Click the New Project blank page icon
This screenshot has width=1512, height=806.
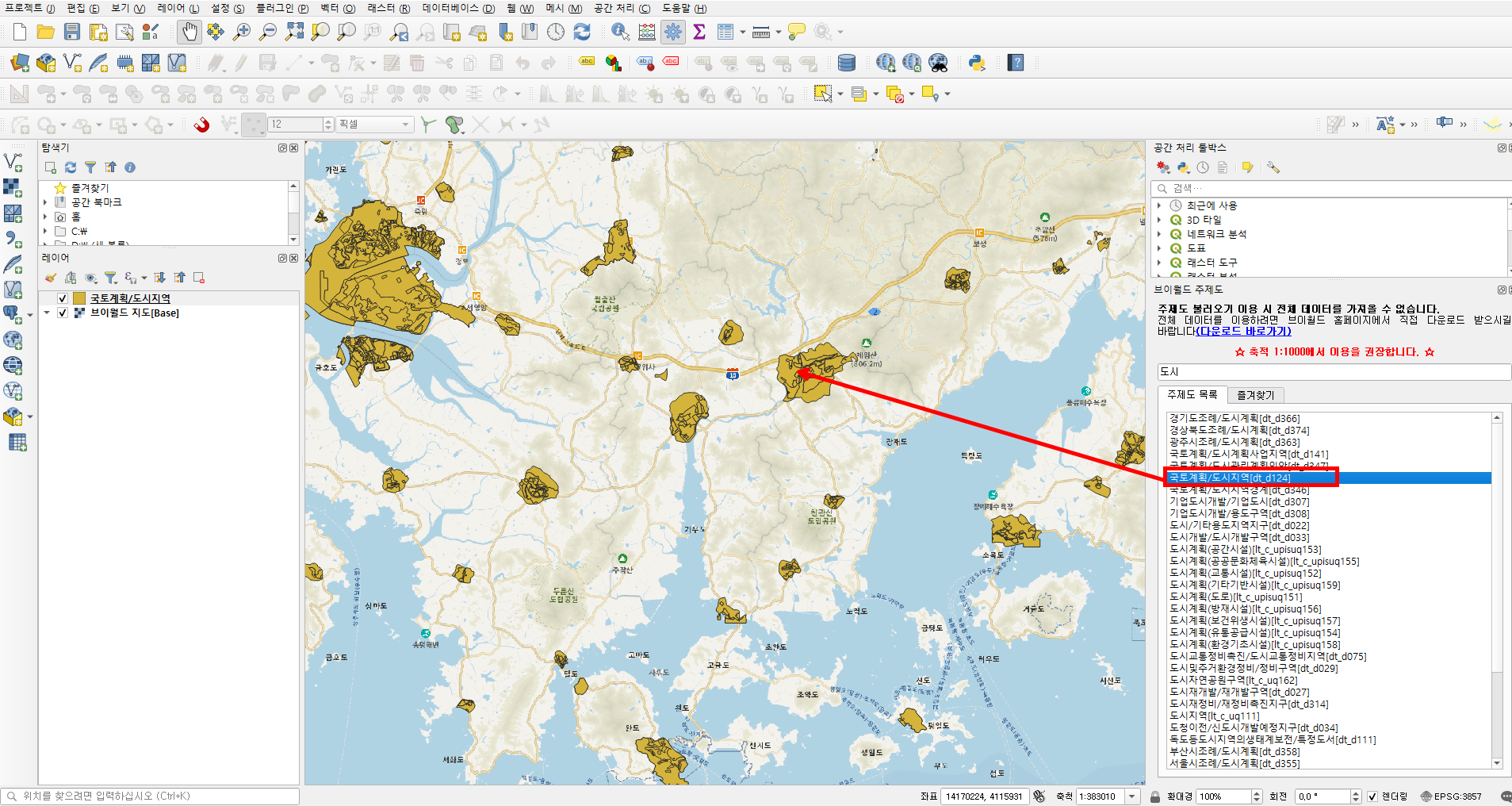20,32
